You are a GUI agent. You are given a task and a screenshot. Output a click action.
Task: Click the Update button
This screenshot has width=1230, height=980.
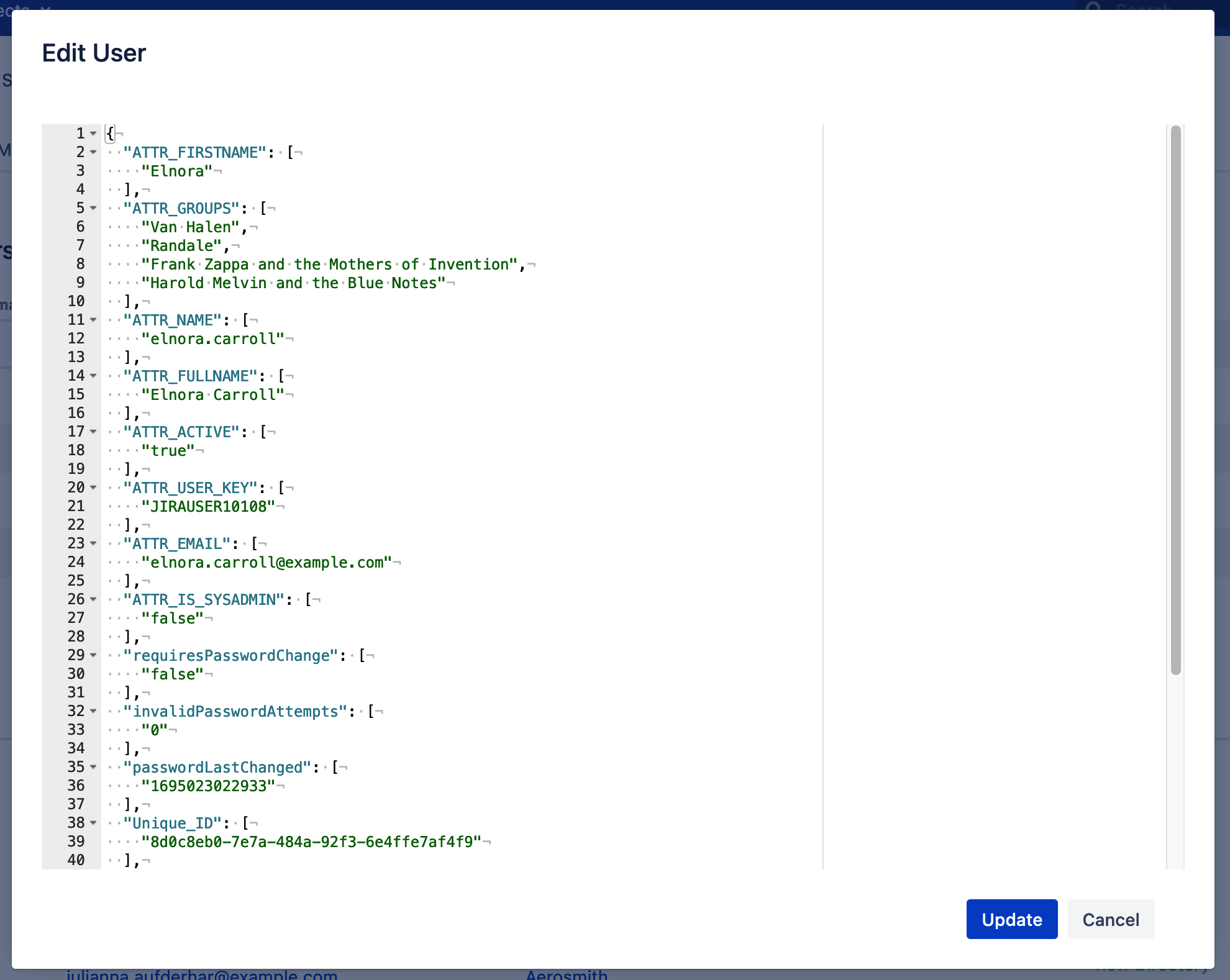(1011, 919)
